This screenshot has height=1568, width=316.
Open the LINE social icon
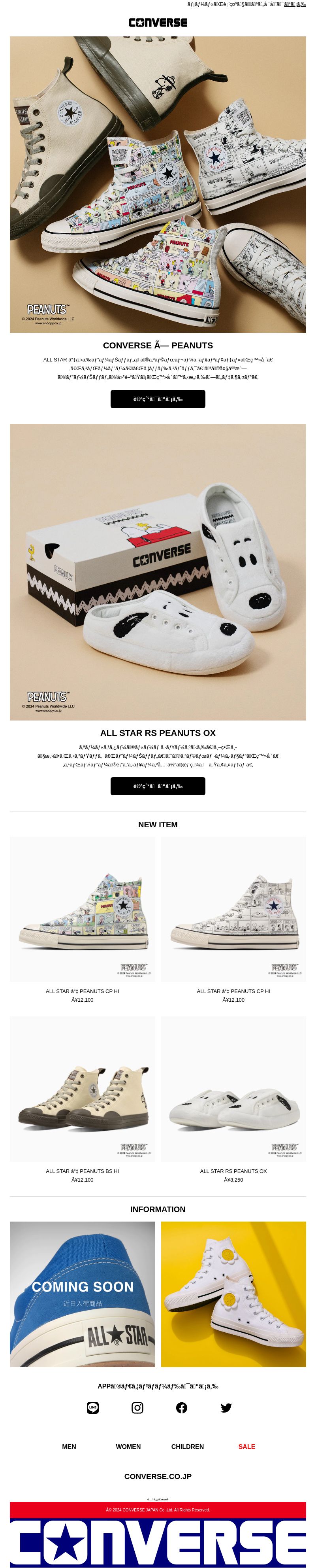click(x=93, y=1407)
